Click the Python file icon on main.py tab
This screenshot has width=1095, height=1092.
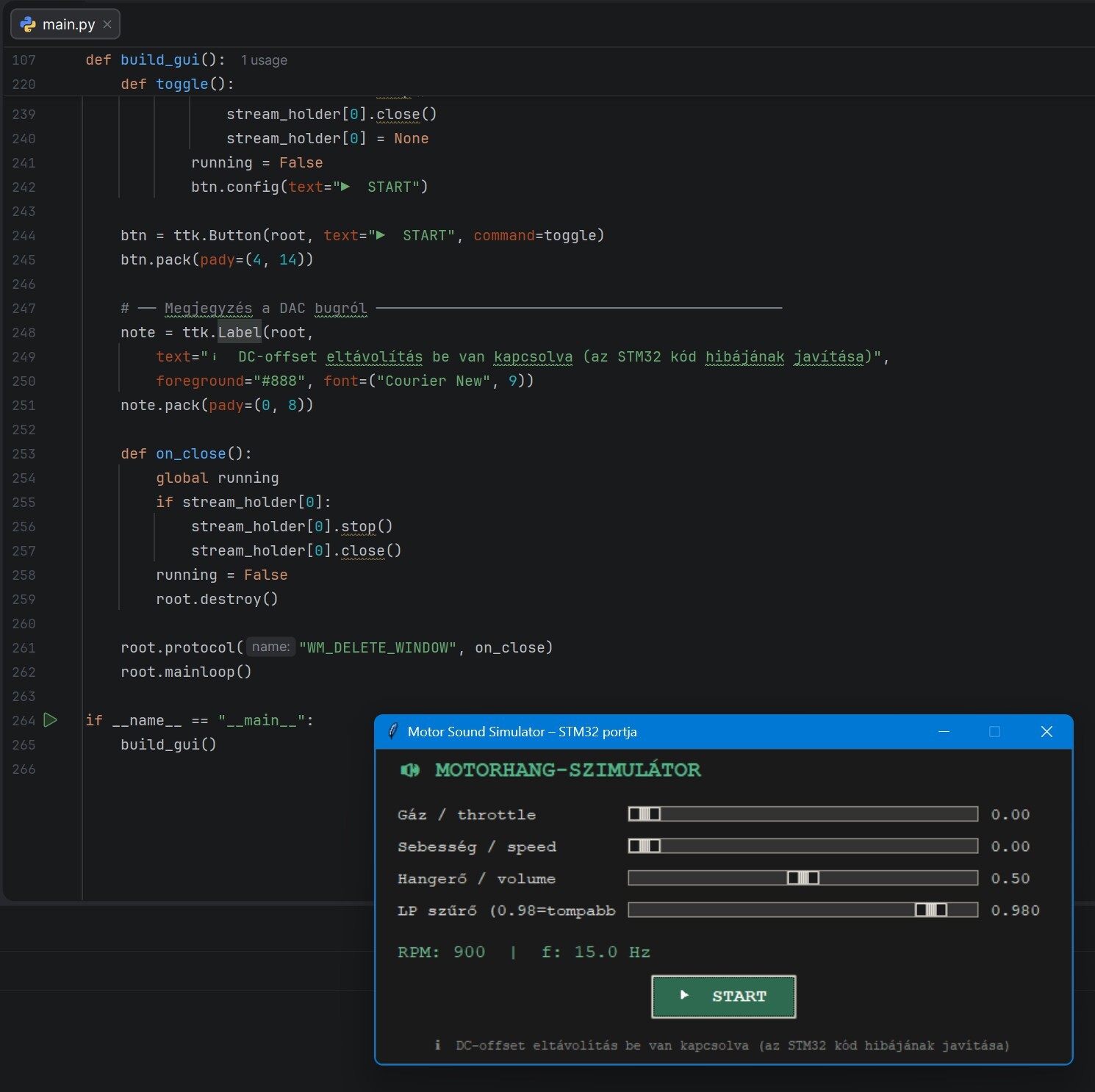(28, 24)
